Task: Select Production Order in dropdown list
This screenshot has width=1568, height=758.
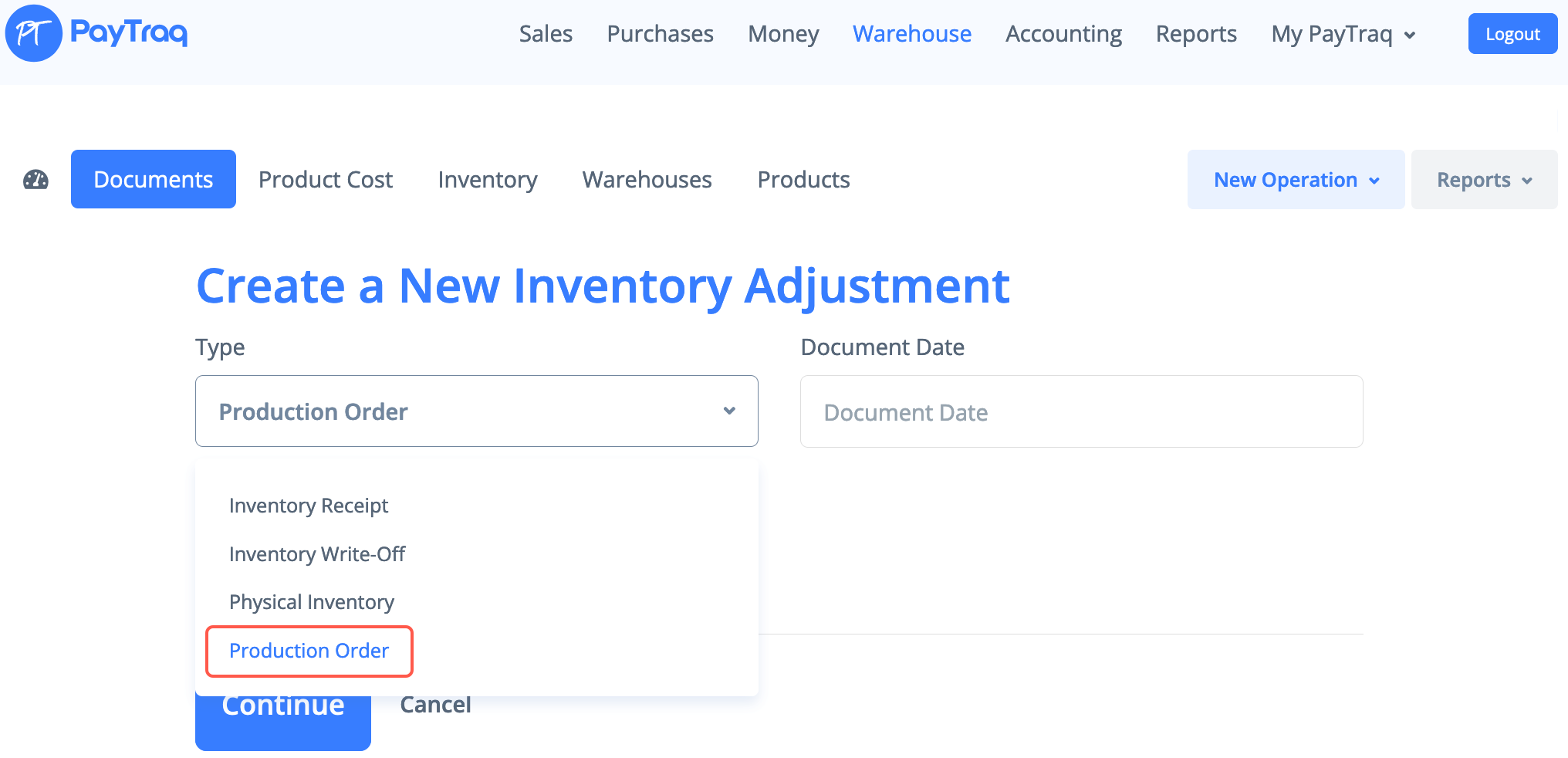Action: coord(309,651)
